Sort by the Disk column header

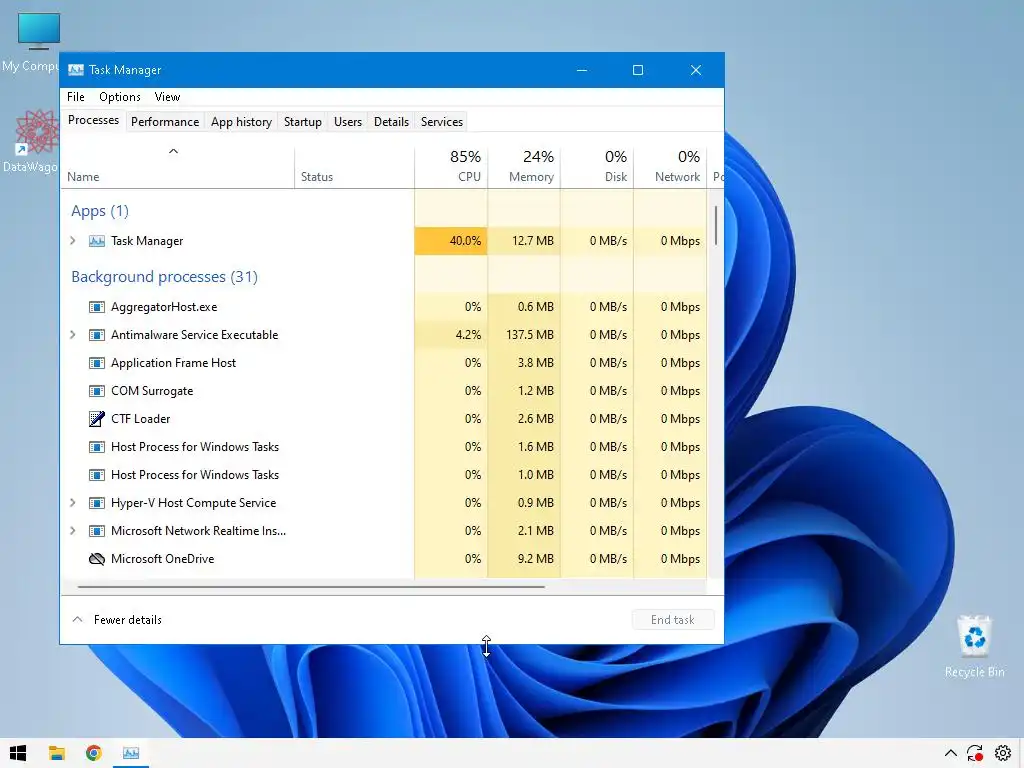pyautogui.click(x=597, y=167)
